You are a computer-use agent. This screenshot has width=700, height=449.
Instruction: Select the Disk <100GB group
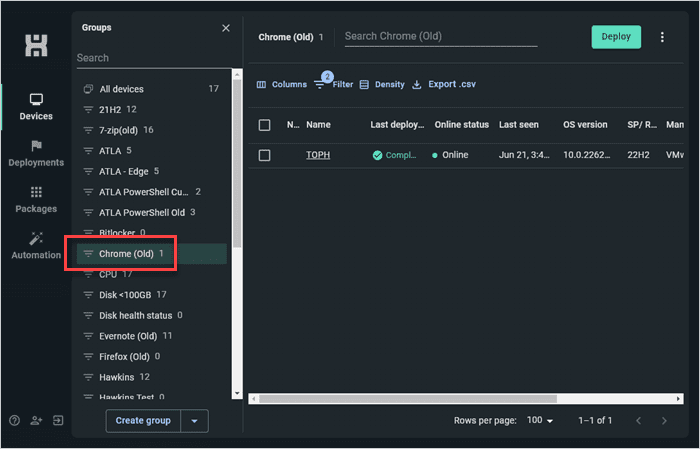click(152, 295)
